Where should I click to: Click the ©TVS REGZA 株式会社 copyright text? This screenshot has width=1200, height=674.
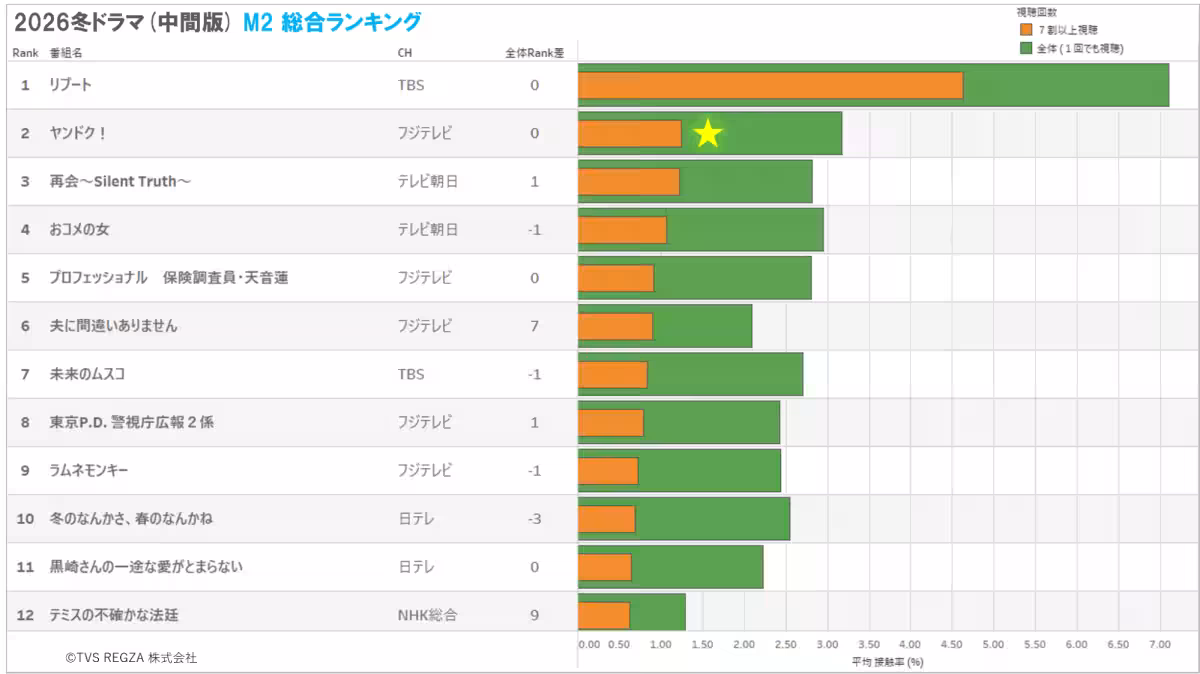point(131,658)
